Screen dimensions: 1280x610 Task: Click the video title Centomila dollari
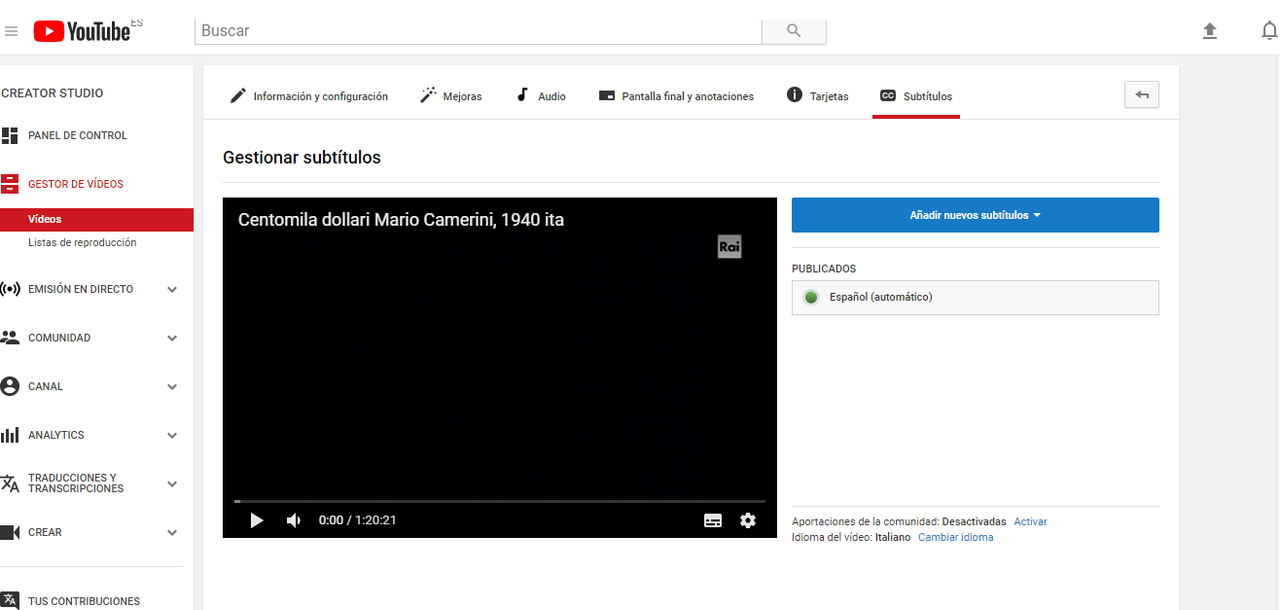tap(401, 220)
